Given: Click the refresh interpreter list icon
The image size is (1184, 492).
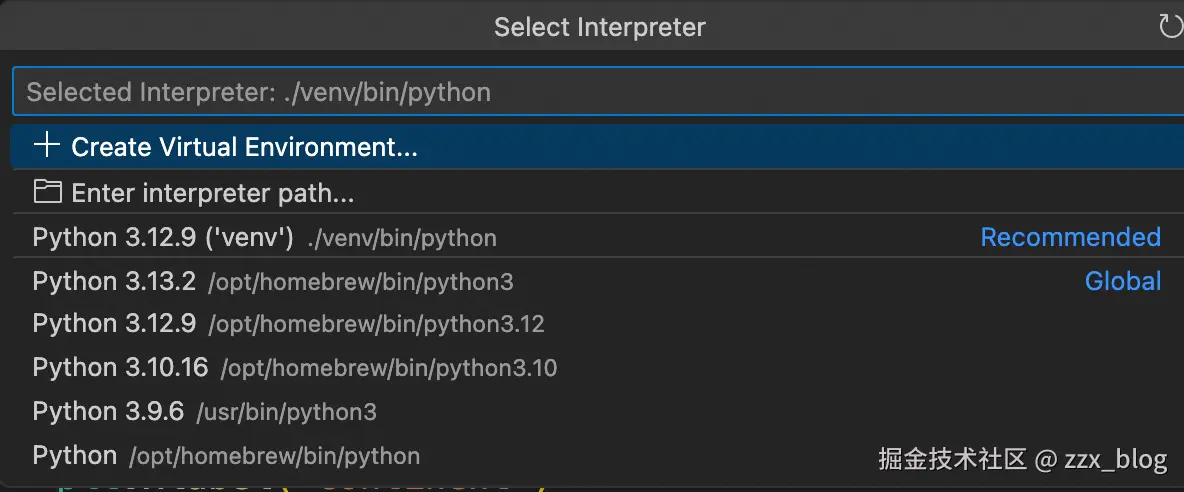Looking at the screenshot, I should (x=1170, y=26).
